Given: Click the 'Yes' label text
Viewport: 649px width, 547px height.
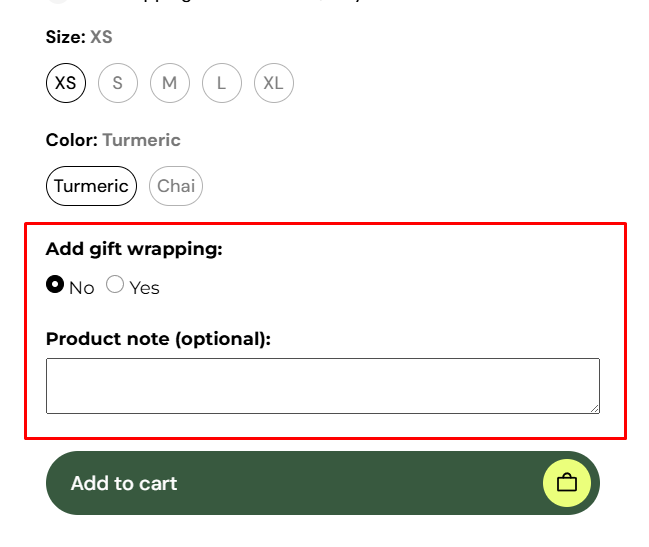Looking at the screenshot, I should tap(144, 288).
